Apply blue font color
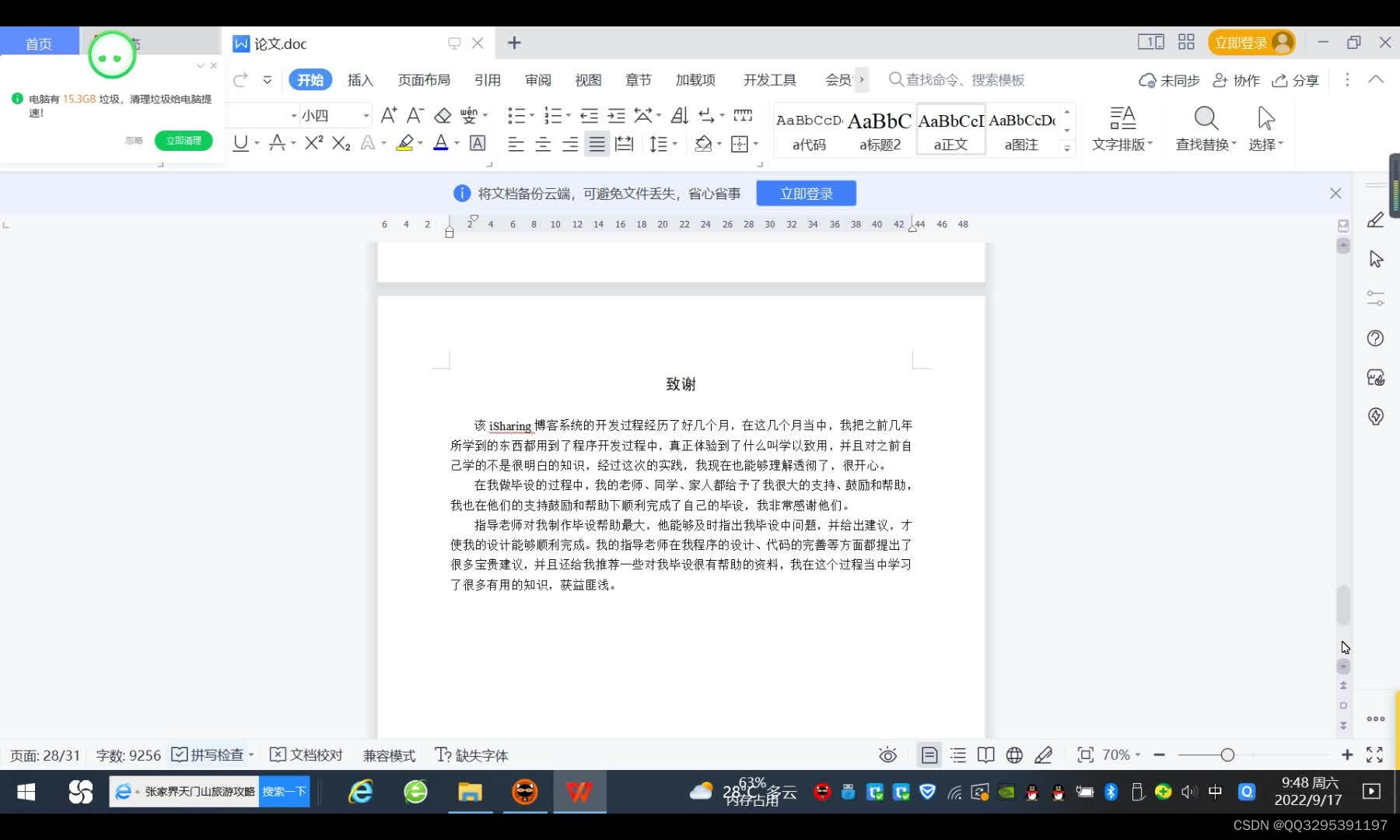 440,143
